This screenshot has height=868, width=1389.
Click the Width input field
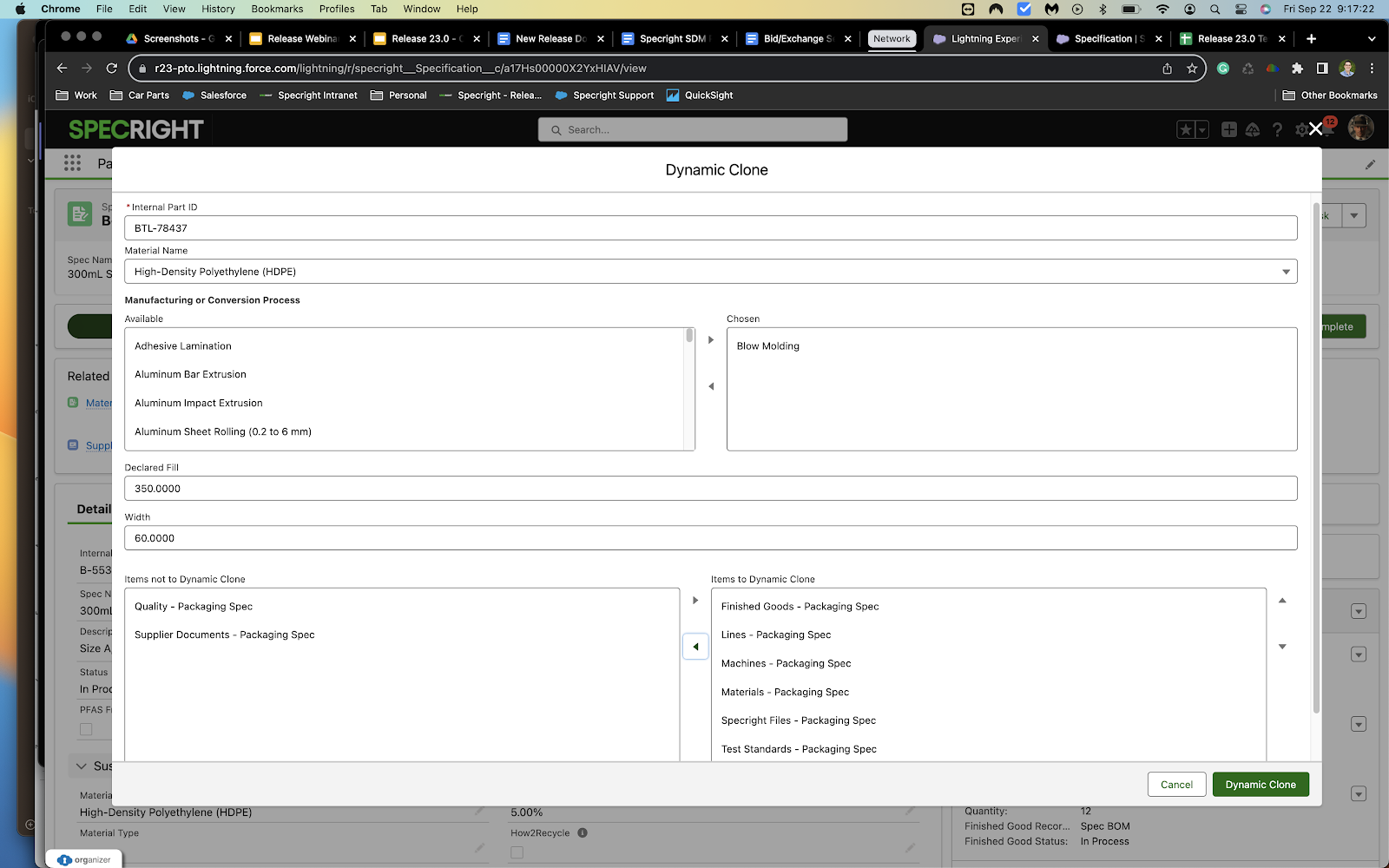(711, 538)
